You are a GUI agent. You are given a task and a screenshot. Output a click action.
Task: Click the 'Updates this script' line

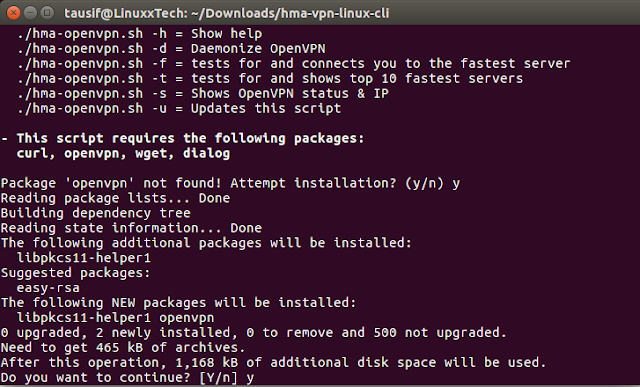click(x=179, y=109)
